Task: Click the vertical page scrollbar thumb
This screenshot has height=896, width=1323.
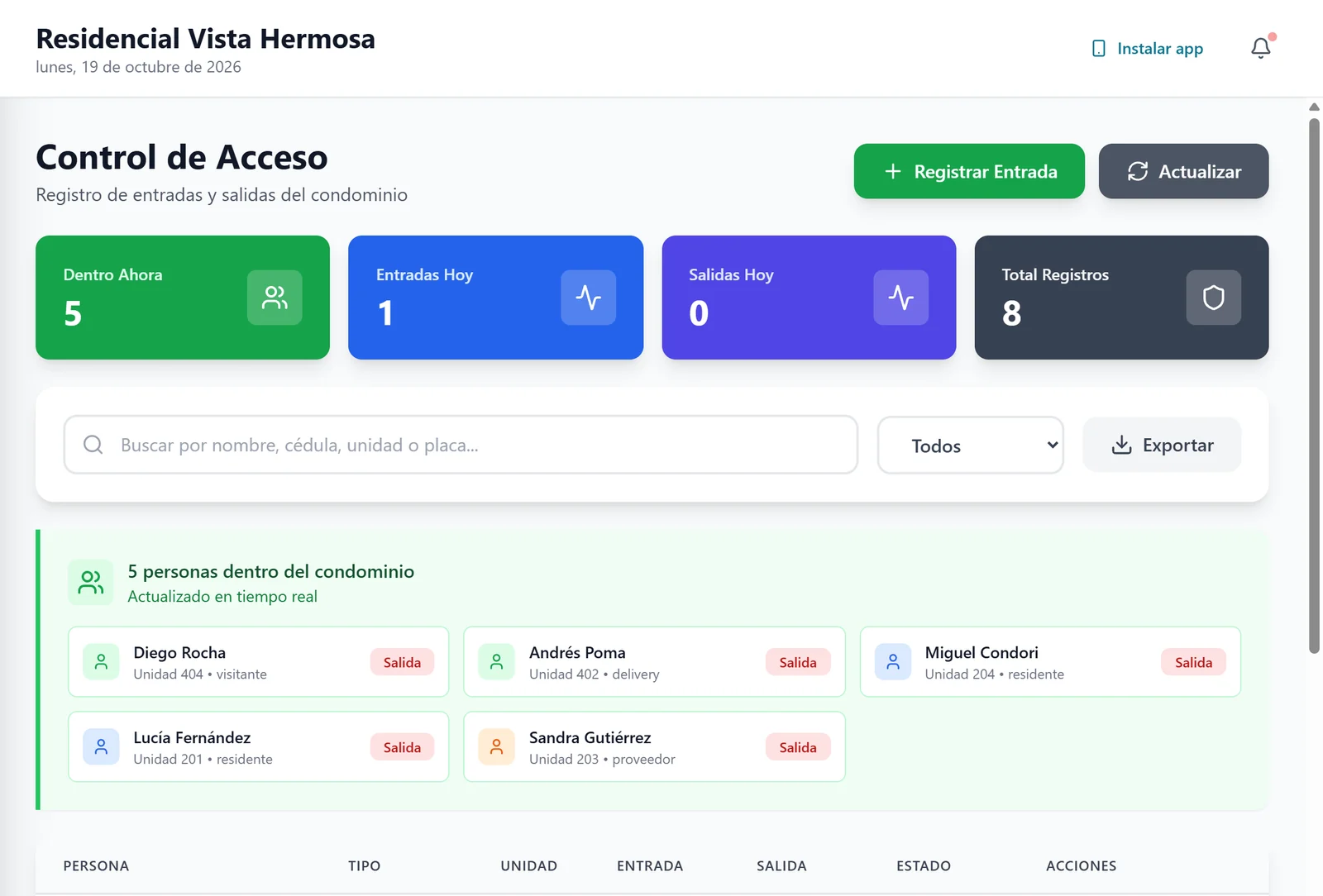Action: [1314, 386]
